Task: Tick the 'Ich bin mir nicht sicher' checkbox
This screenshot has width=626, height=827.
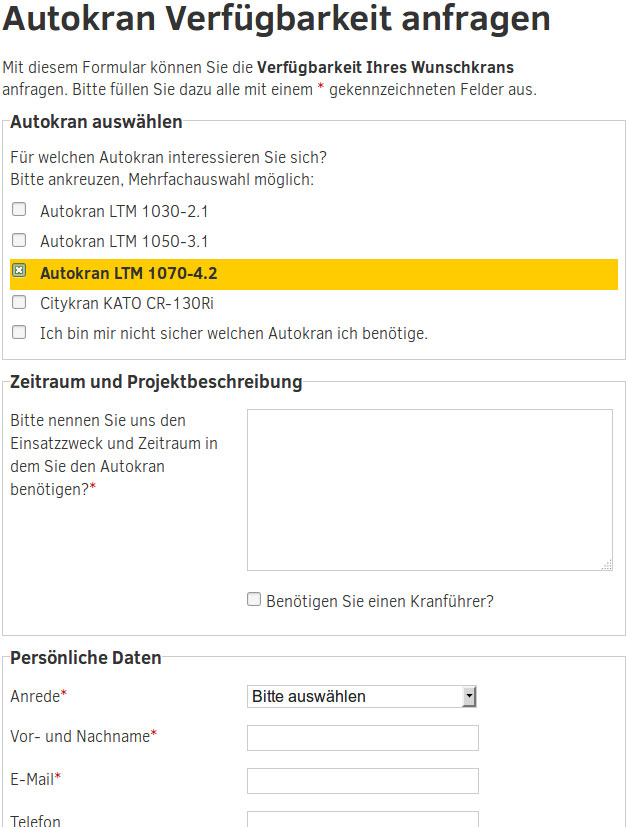Action: (x=19, y=332)
